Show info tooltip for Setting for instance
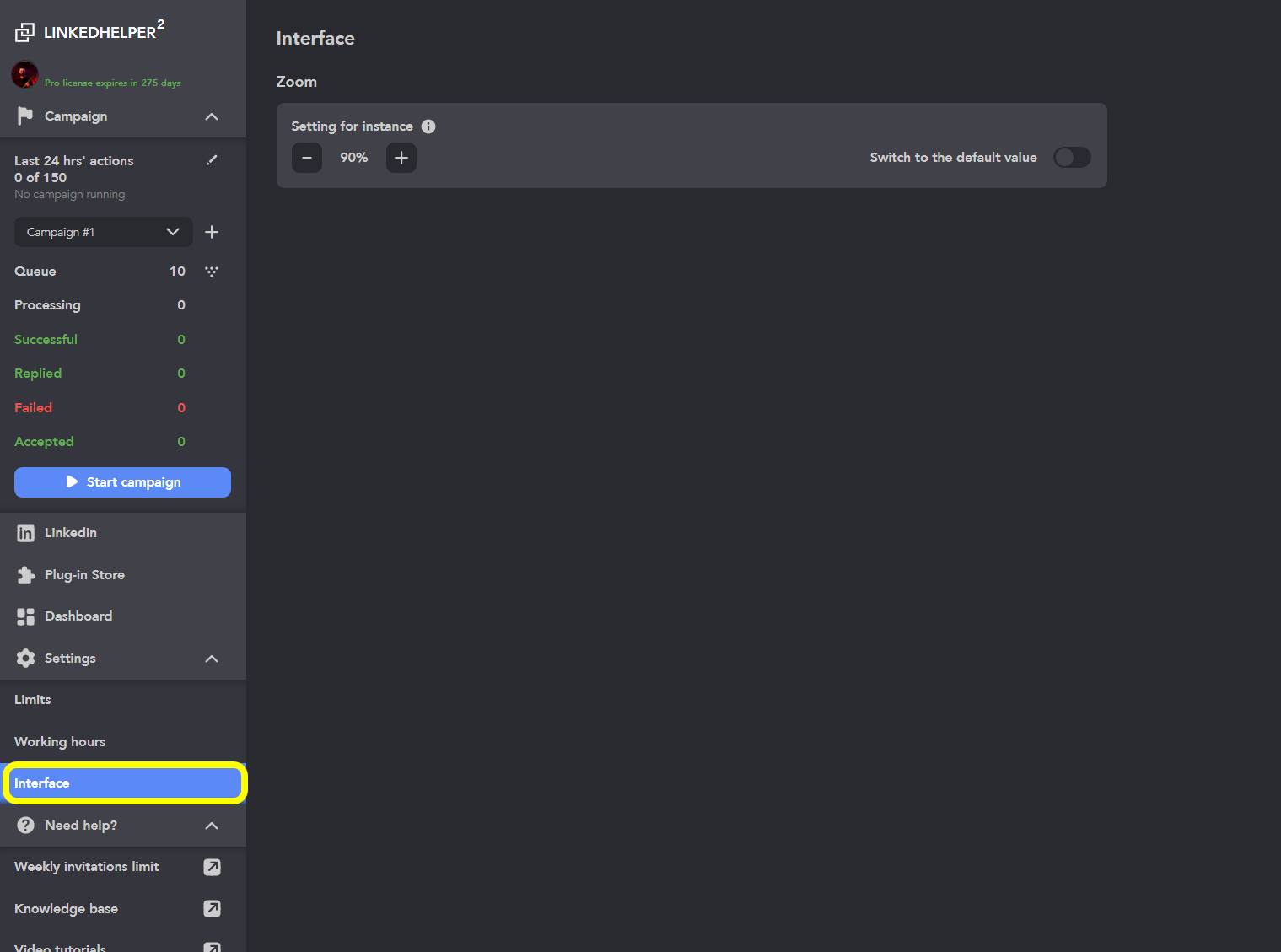 click(x=428, y=126)
